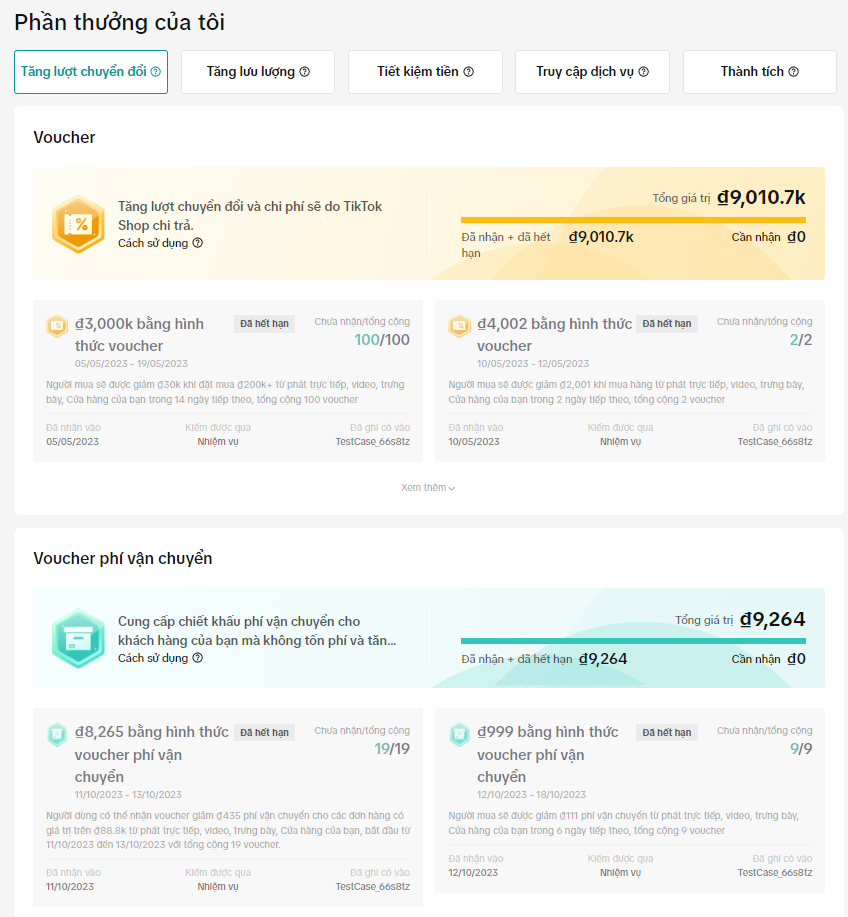This screenshot has height=917, width=848.
Task: Click help icon on Tăng lượt chuyển đổi tab
Action: coord(156,72)
